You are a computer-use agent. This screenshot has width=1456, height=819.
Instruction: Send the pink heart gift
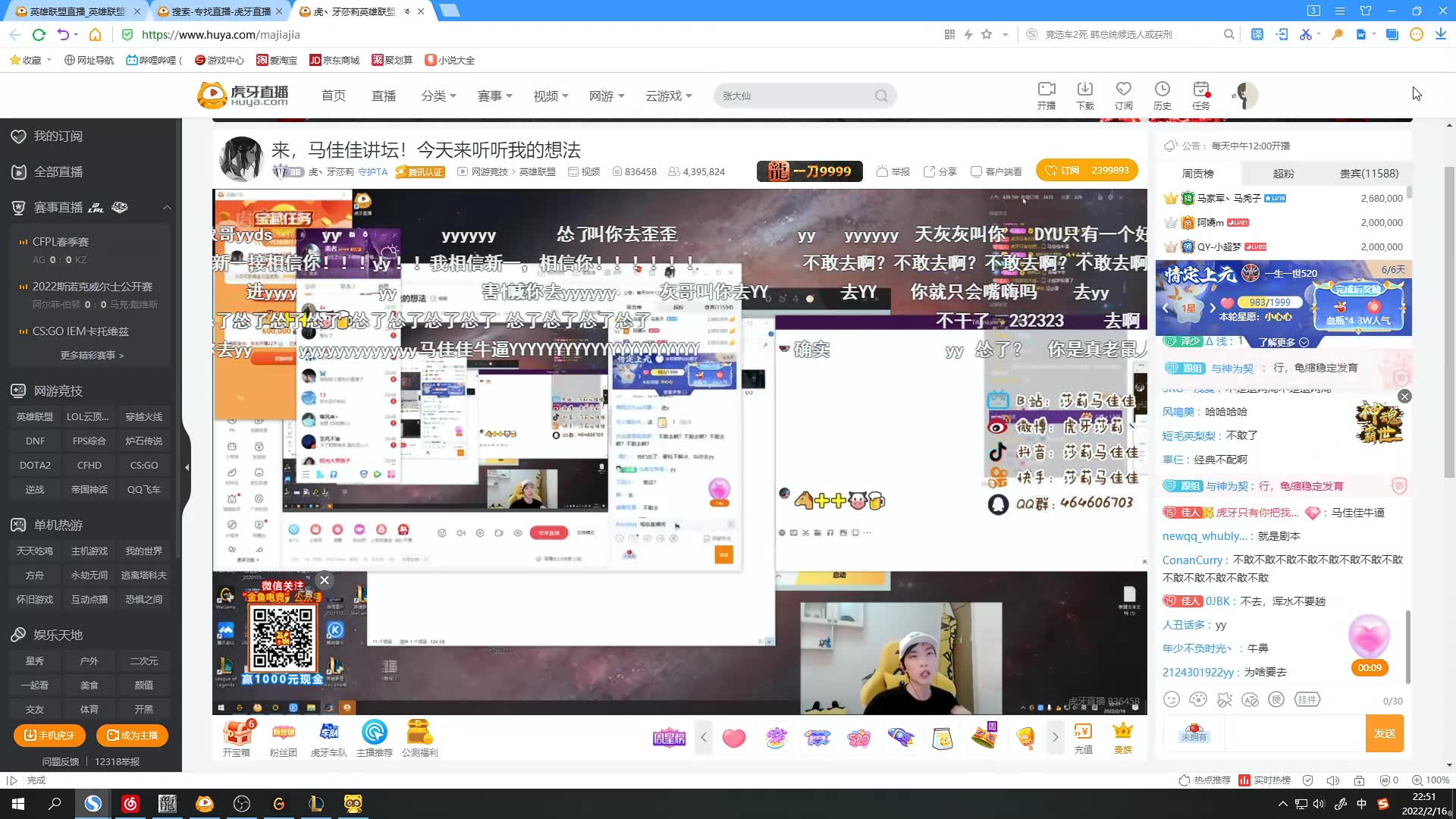pos(734,737)
